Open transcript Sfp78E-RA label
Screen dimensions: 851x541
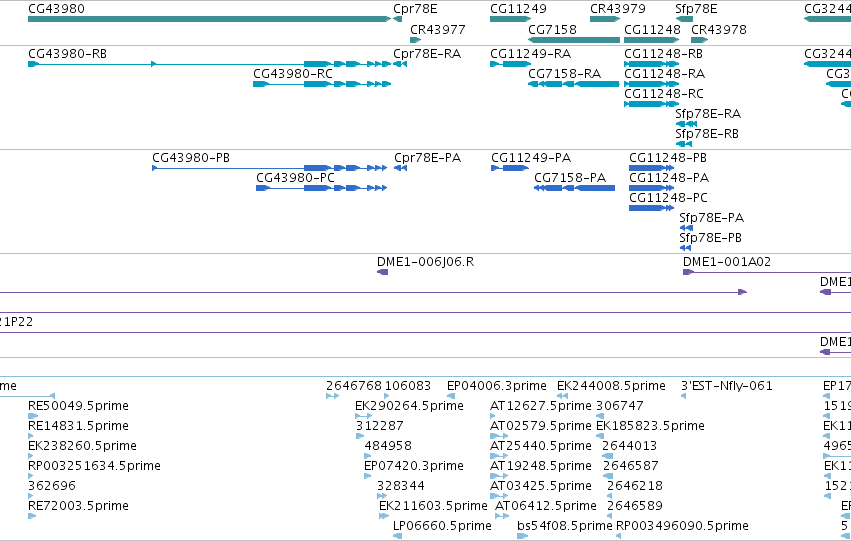pyautogui.click(x=708, y=113)
